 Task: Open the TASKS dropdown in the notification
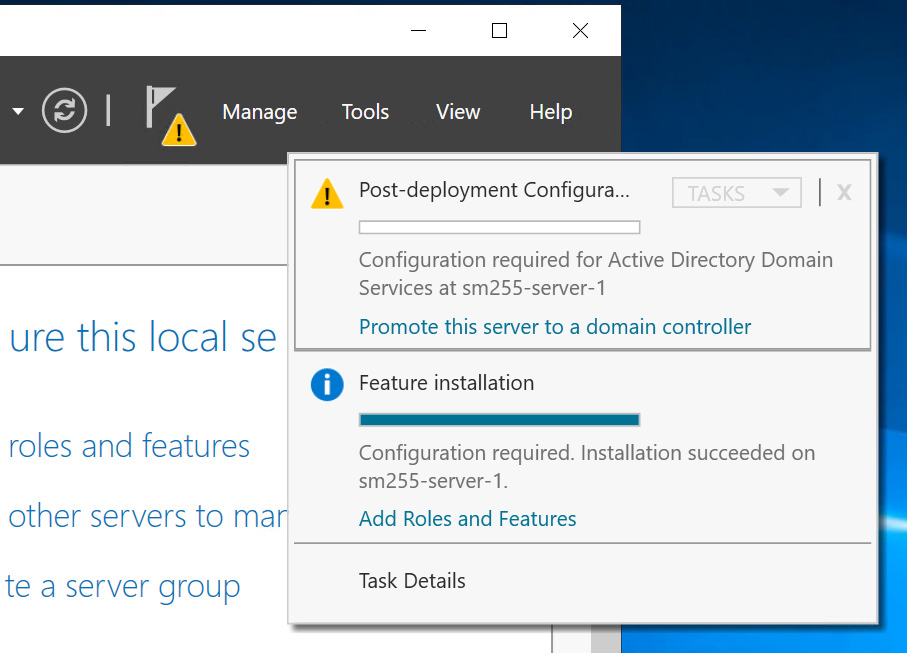tap(736, 193)
